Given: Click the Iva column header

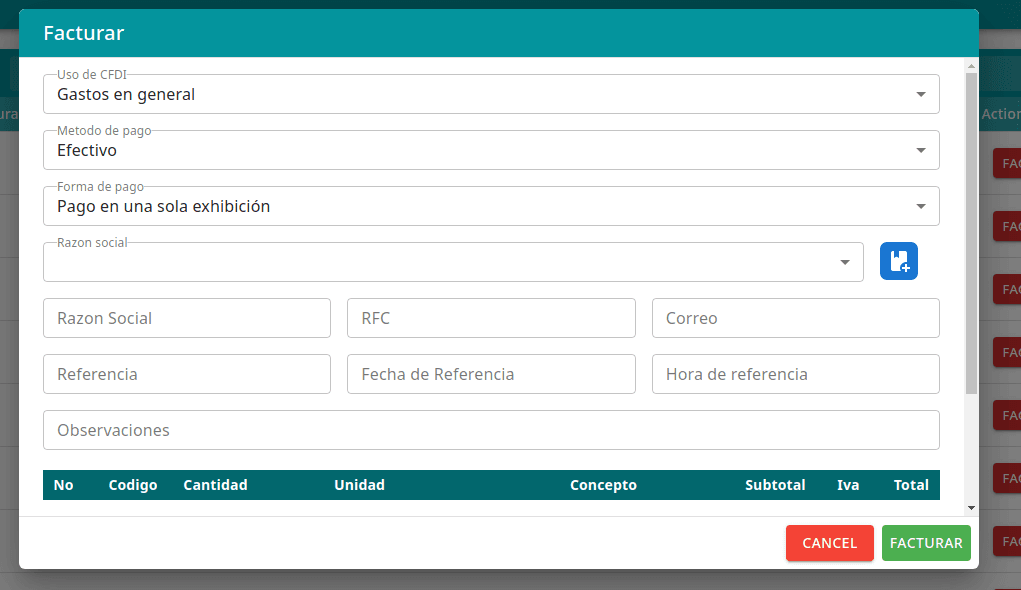Looking at the screenshot, I should click(848, 485).
